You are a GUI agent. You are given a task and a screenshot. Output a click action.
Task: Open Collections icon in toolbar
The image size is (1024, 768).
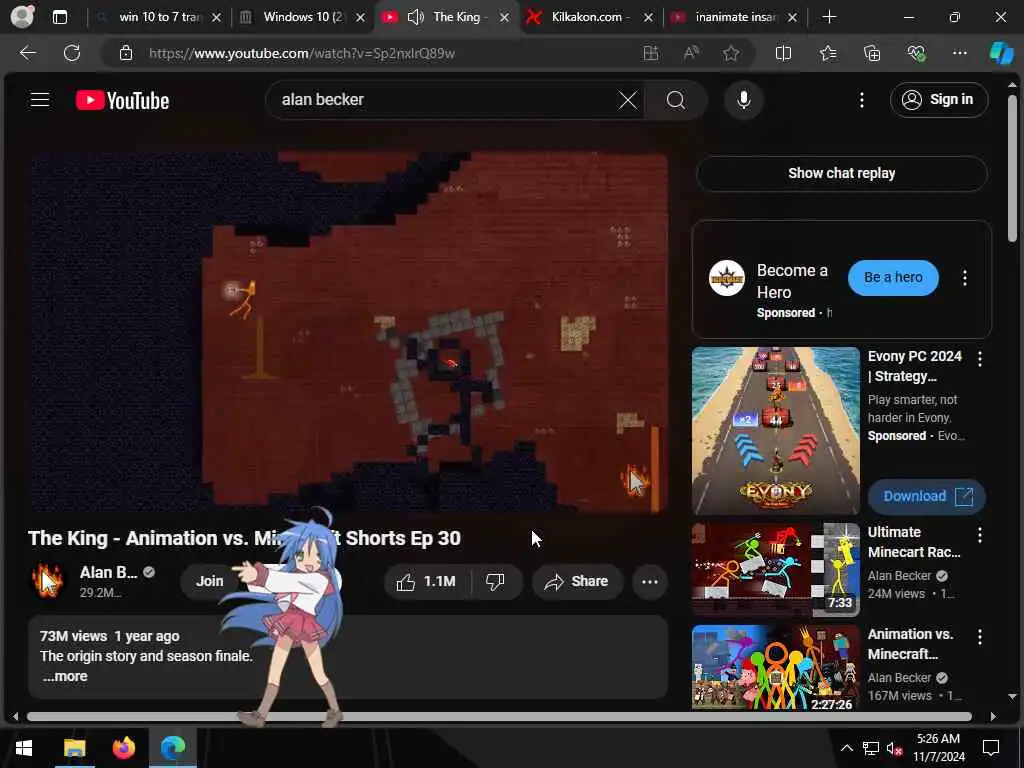[x=872, y=53]
